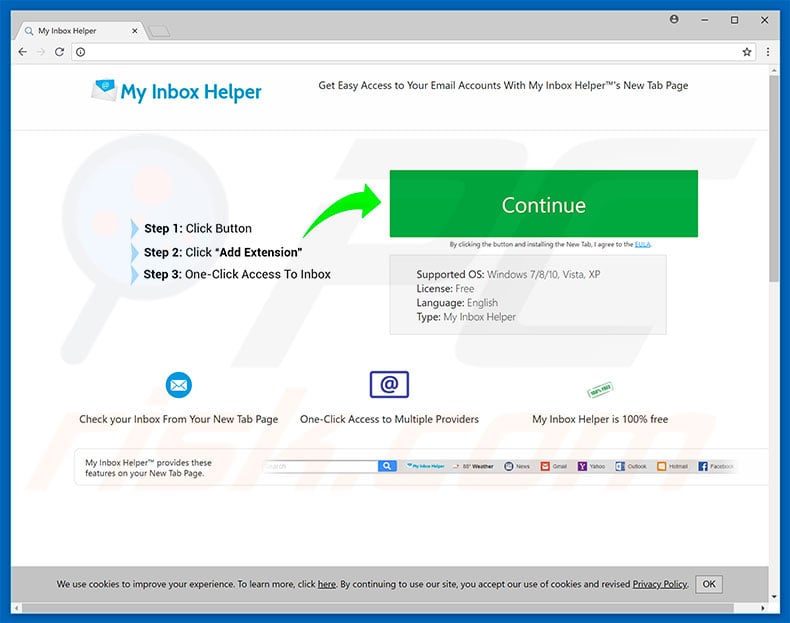
Task: Click the 'Get Easy Access' headline text
Action: click(x=503, y=86)
